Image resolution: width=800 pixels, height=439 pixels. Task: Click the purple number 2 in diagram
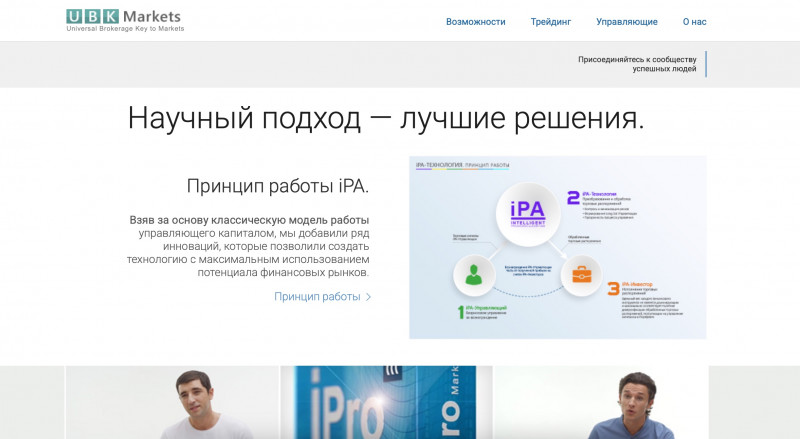point(573,198)
